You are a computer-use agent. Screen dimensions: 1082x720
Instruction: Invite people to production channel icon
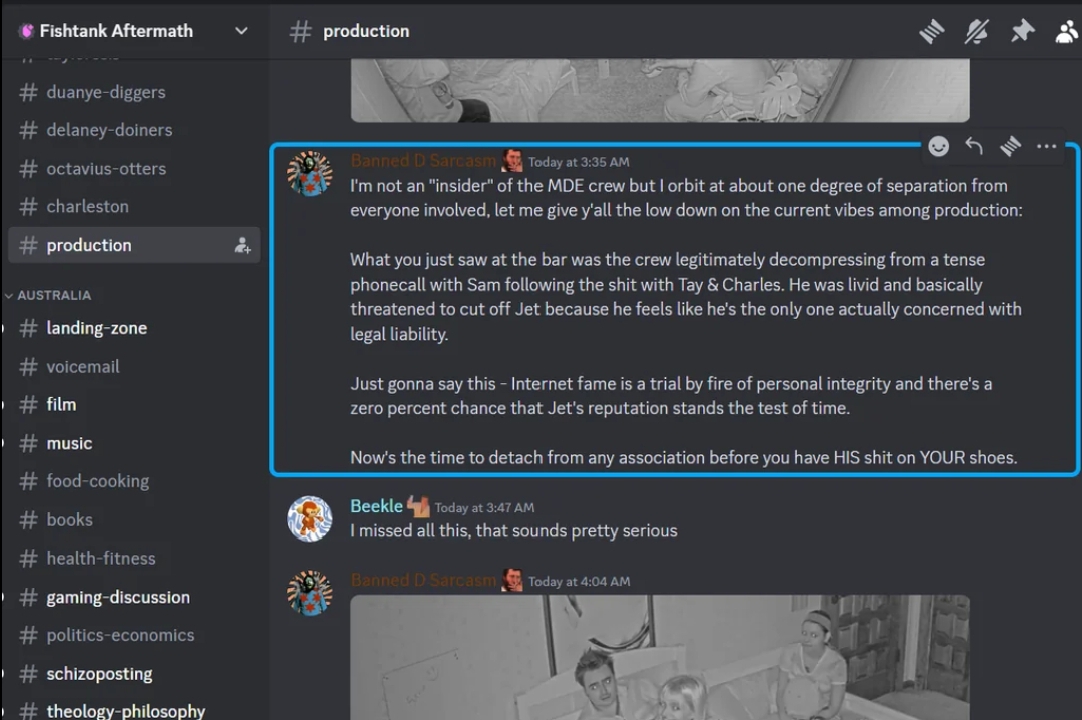(x=242, y=245)
